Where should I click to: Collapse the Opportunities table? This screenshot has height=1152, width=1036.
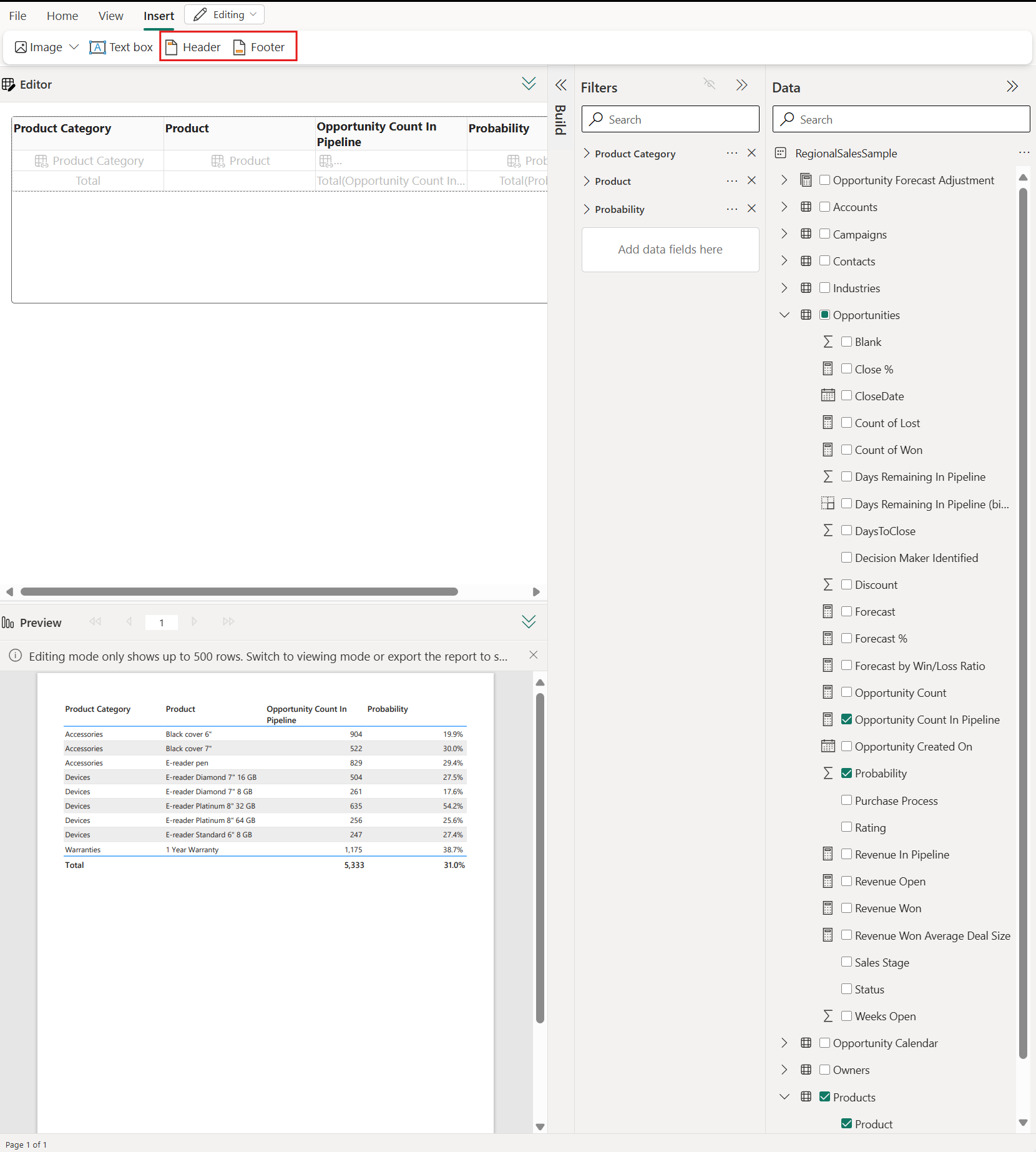[x=784, y=315]
